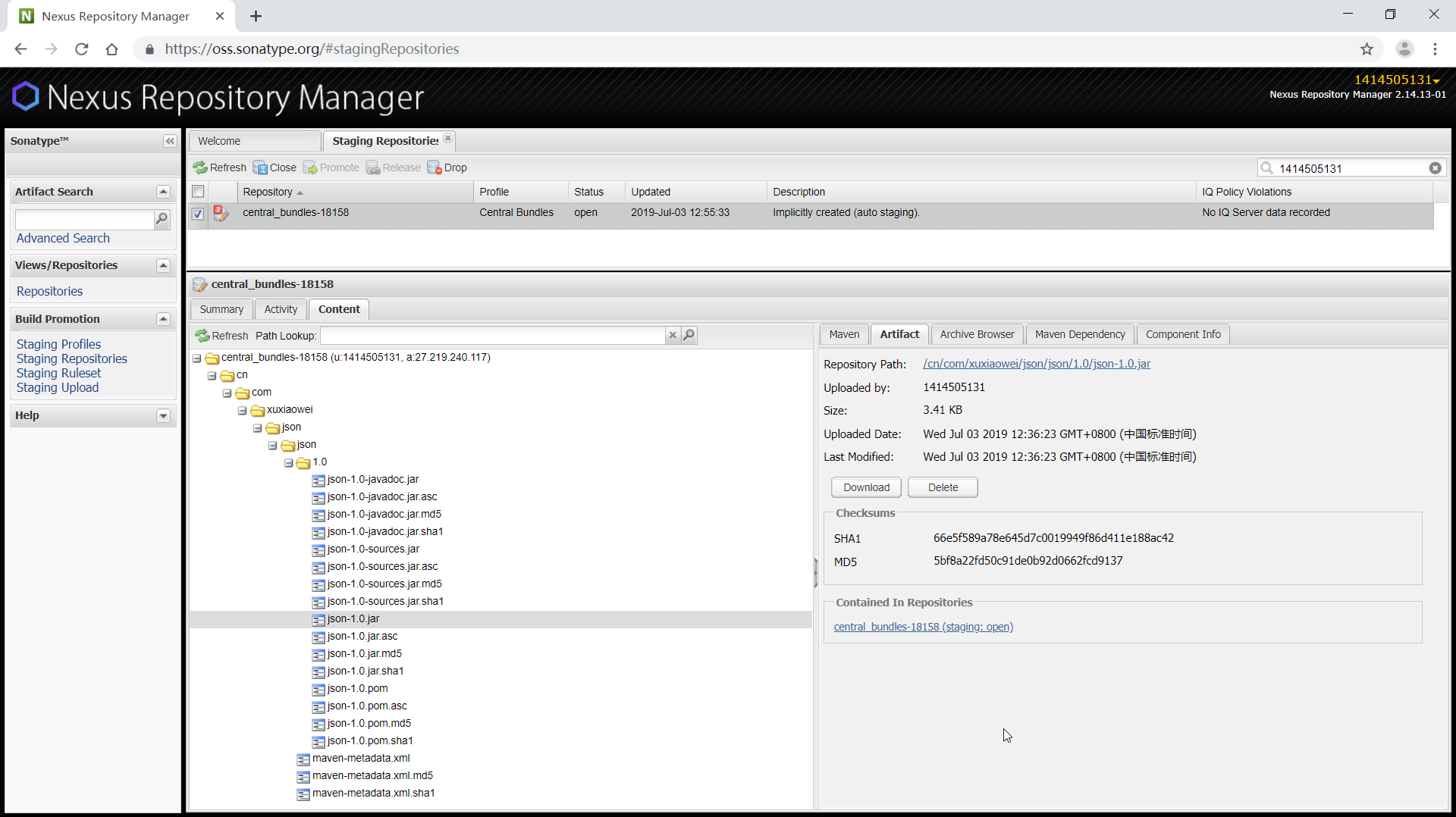Collapse the Artifact Search panel
This screenshot has height=817, width=1456.
pyautogui.click(x=163, y=192)
